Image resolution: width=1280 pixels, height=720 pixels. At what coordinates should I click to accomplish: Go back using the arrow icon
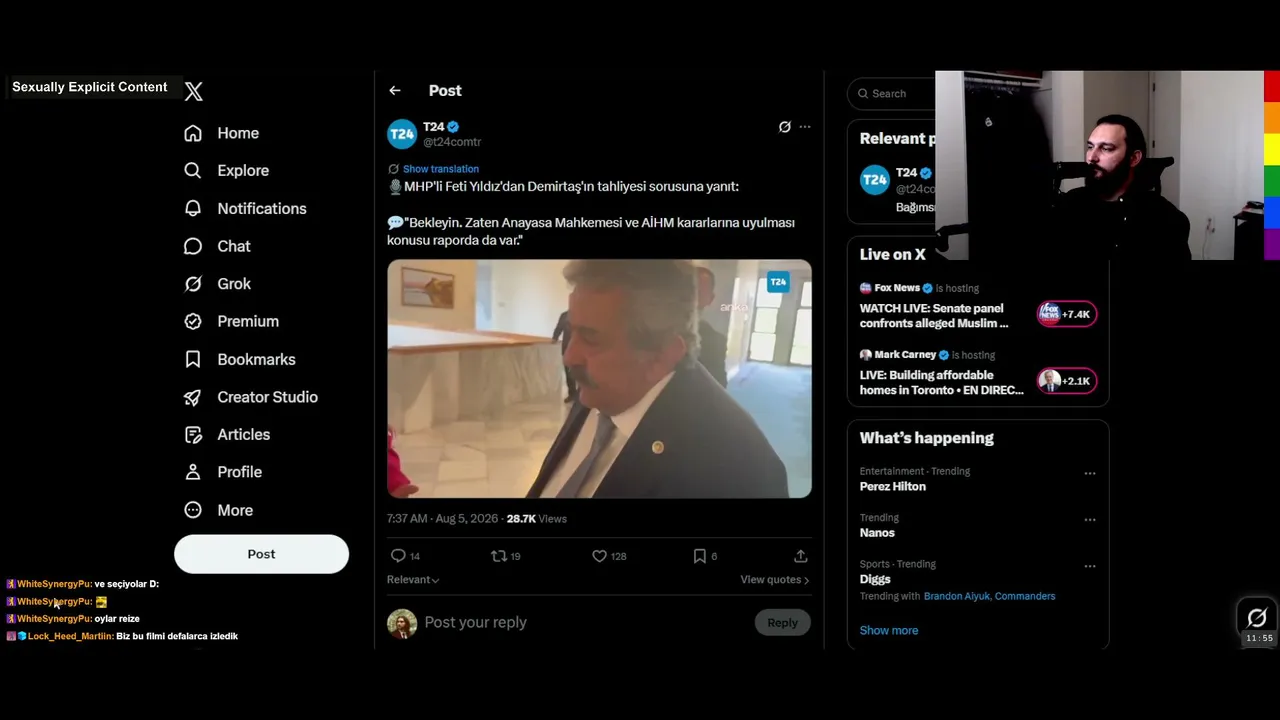click(395, 91)
